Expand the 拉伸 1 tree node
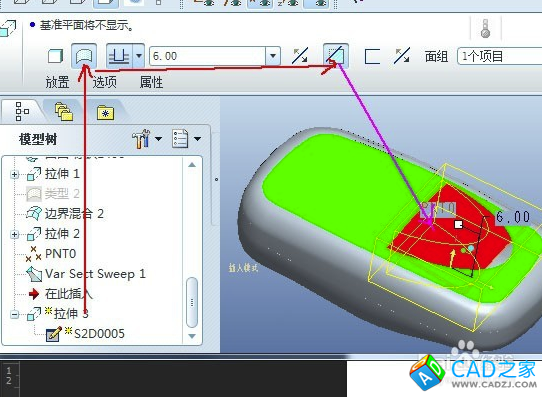The width and height of the screenshot is (542, 397). pyautogui.click(x=15, y=174)
